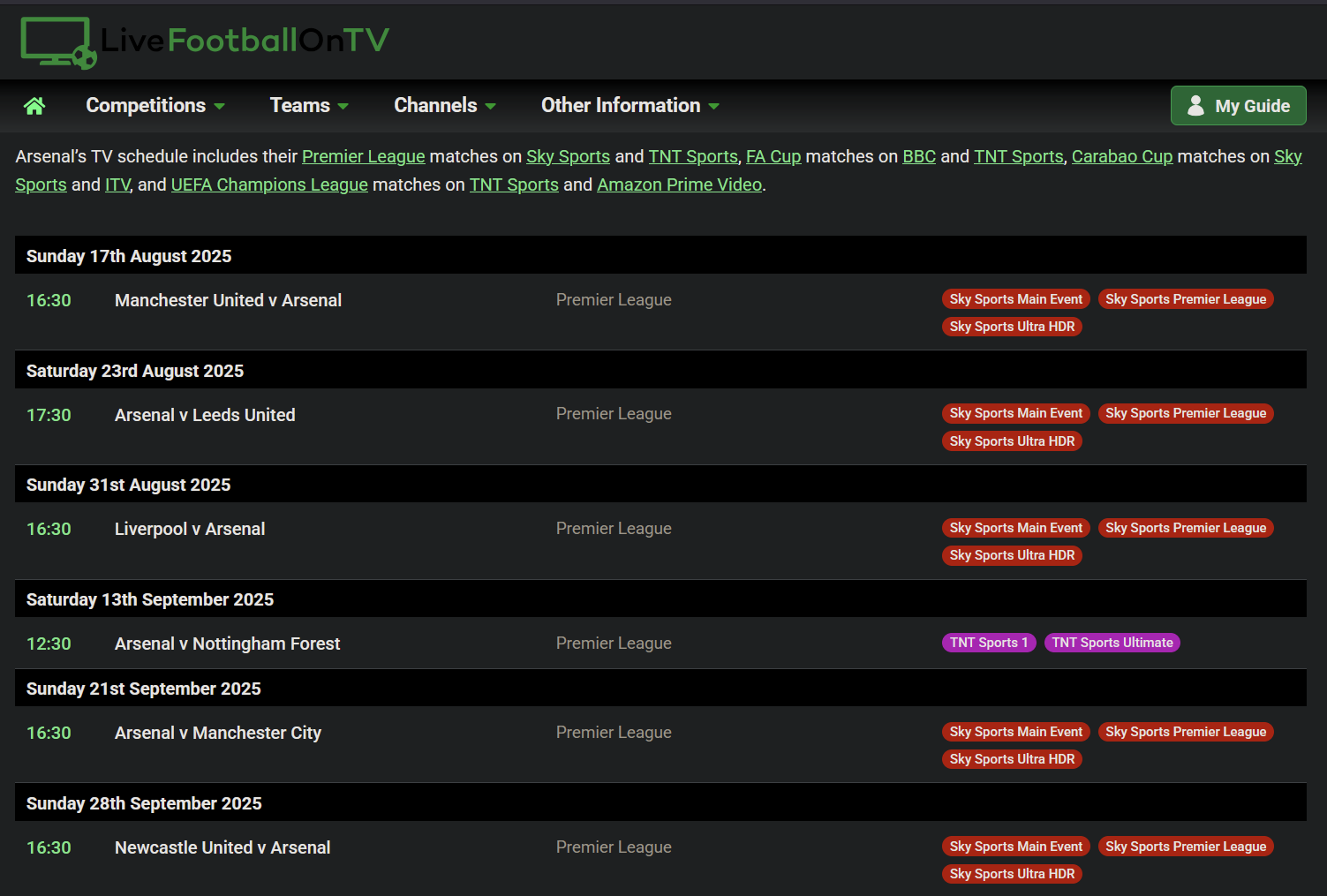Expand the Other Information menu
The width and height of the screenshot is (1327, 896).
[630, 106]
